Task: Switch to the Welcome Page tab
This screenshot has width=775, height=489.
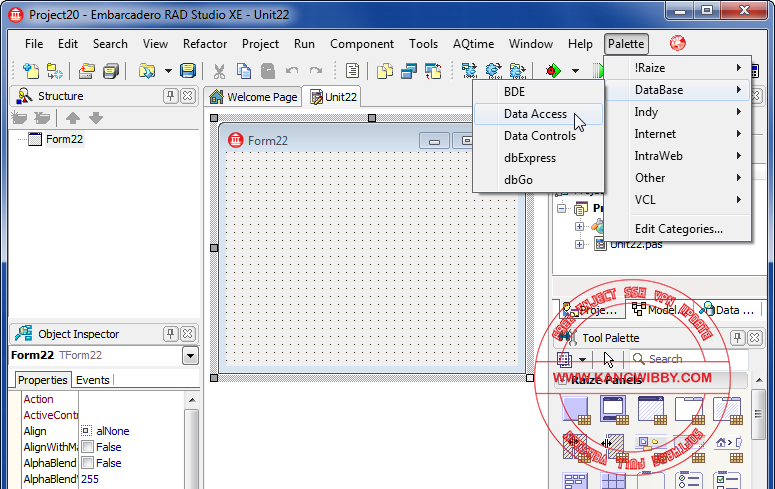Action: pos(253,97)
